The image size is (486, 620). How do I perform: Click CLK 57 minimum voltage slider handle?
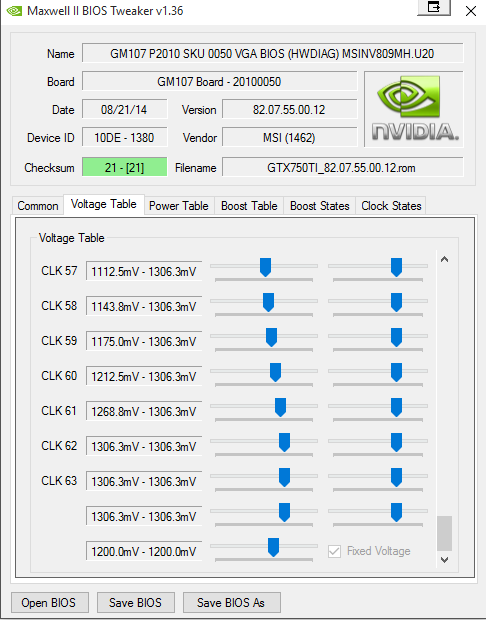tap(265, 267)
